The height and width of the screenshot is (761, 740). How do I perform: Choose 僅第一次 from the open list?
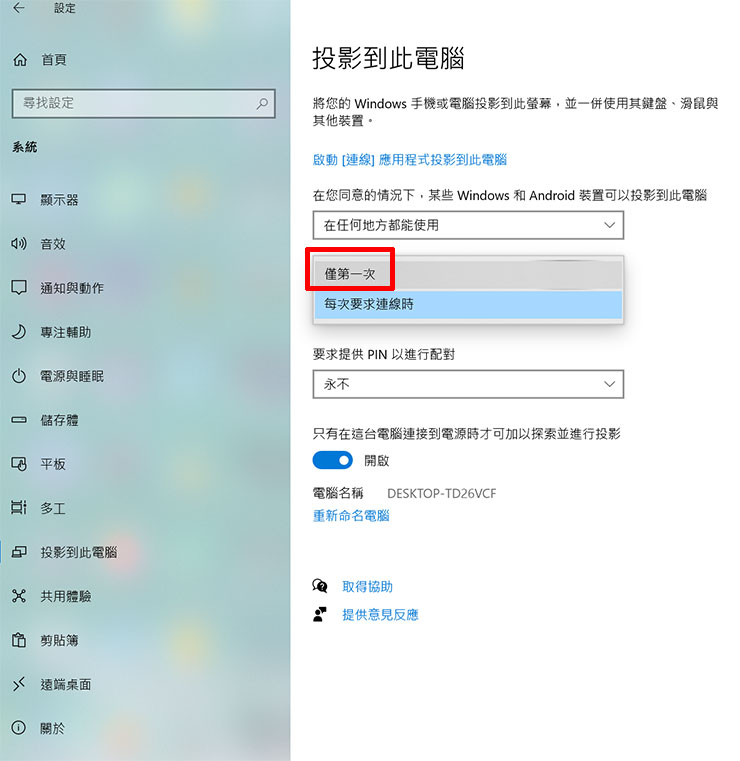pyautogui.click(x=468, y=275)
